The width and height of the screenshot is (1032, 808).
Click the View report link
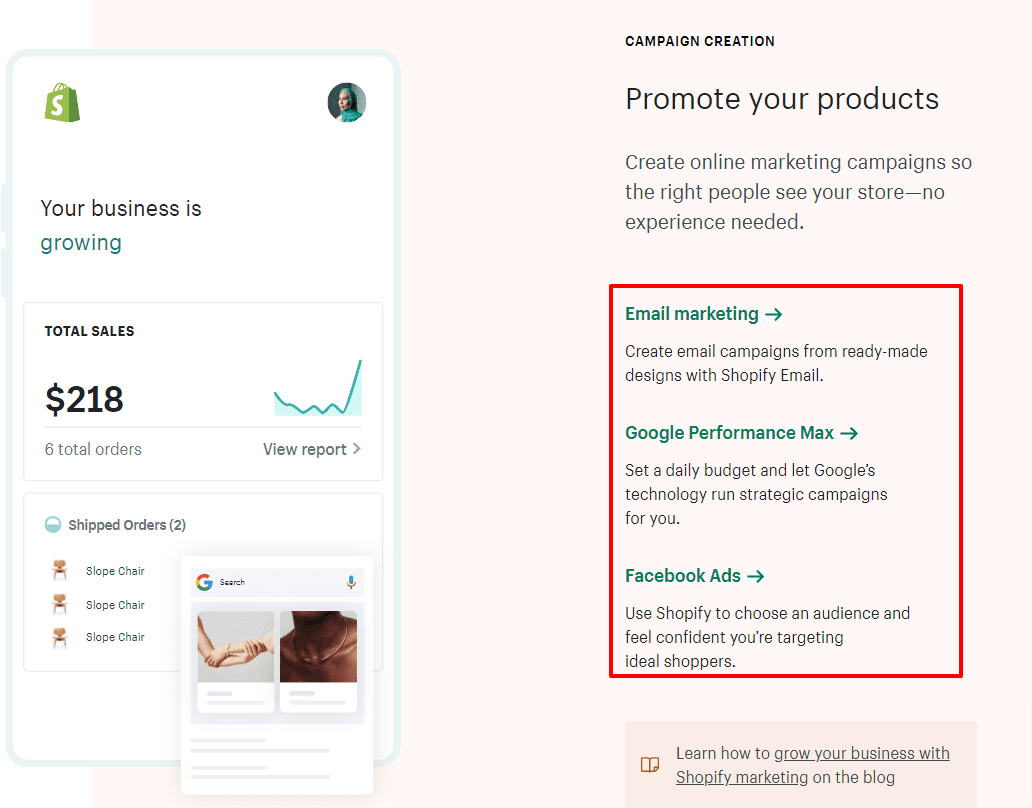pyautogui.click(x=305, y=449)
